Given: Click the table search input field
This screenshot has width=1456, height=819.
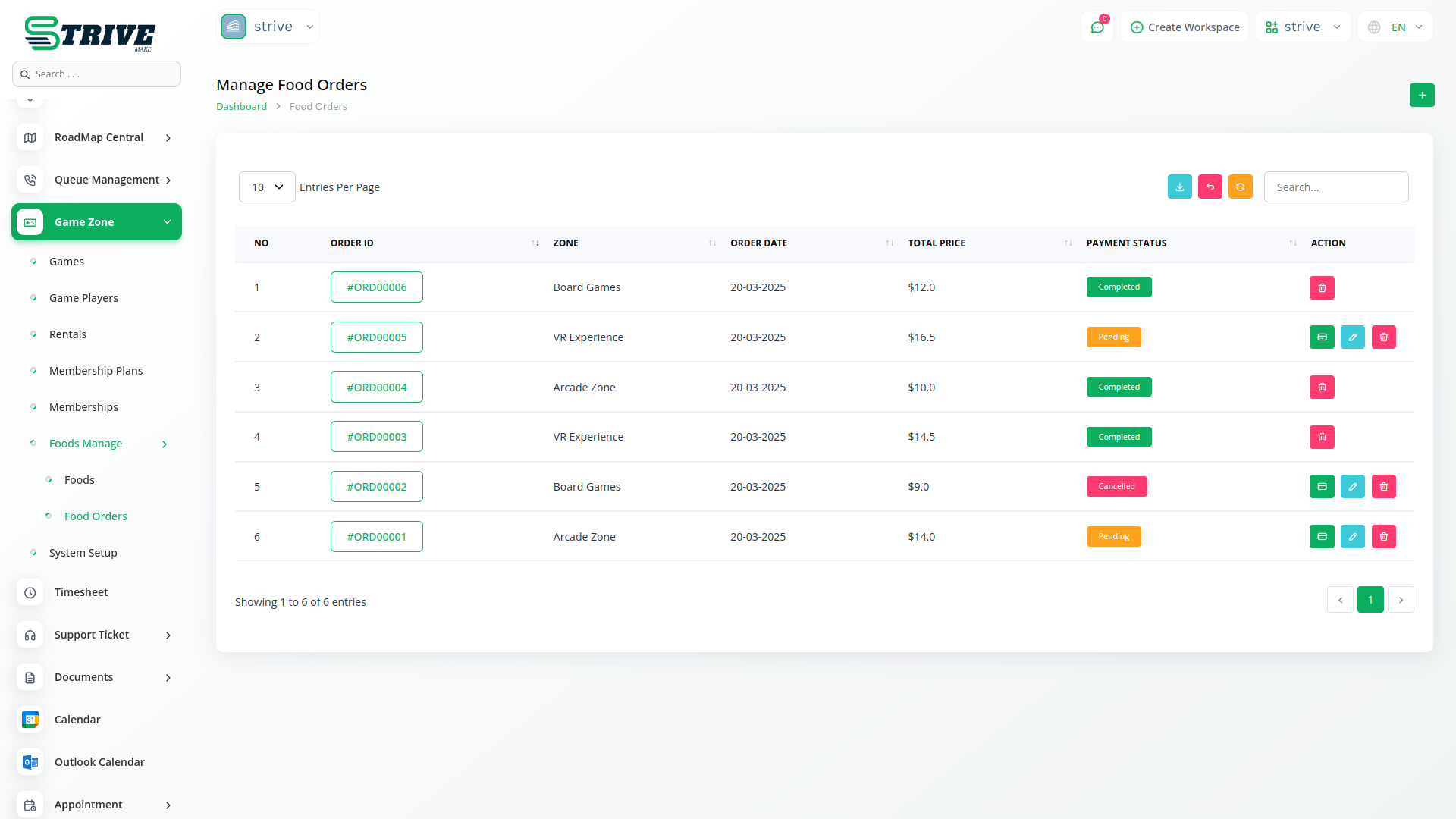Looking at the screenshot, I should 1335,187.
